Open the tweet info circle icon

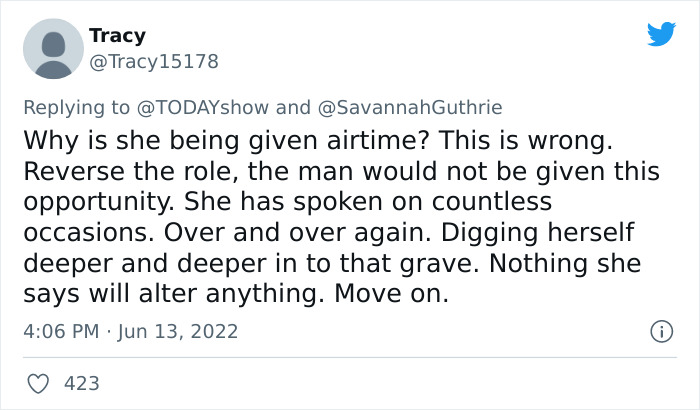click(x=659, y=330)
